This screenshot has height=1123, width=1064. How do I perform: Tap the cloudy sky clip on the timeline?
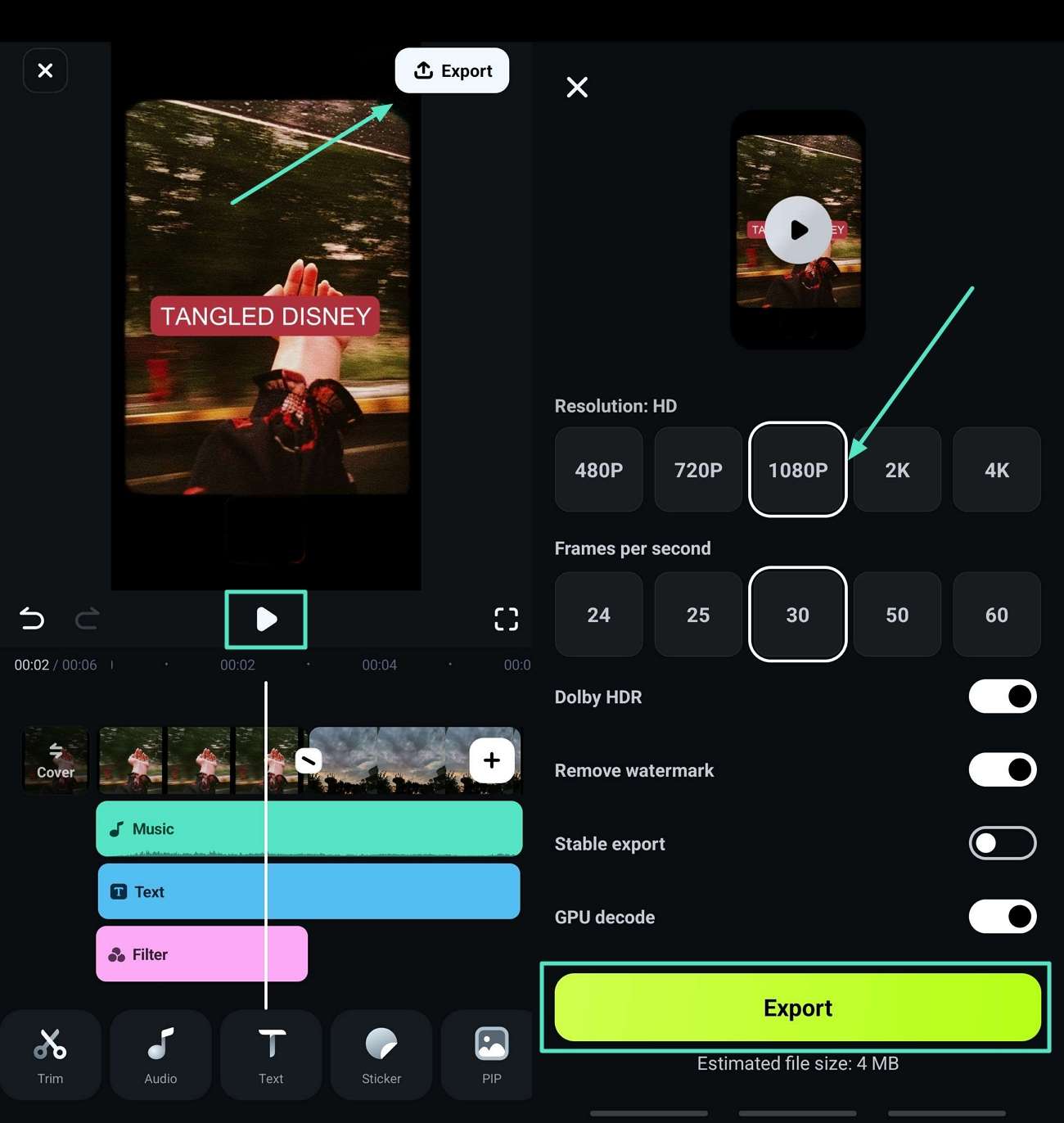[x=415, y=760]
